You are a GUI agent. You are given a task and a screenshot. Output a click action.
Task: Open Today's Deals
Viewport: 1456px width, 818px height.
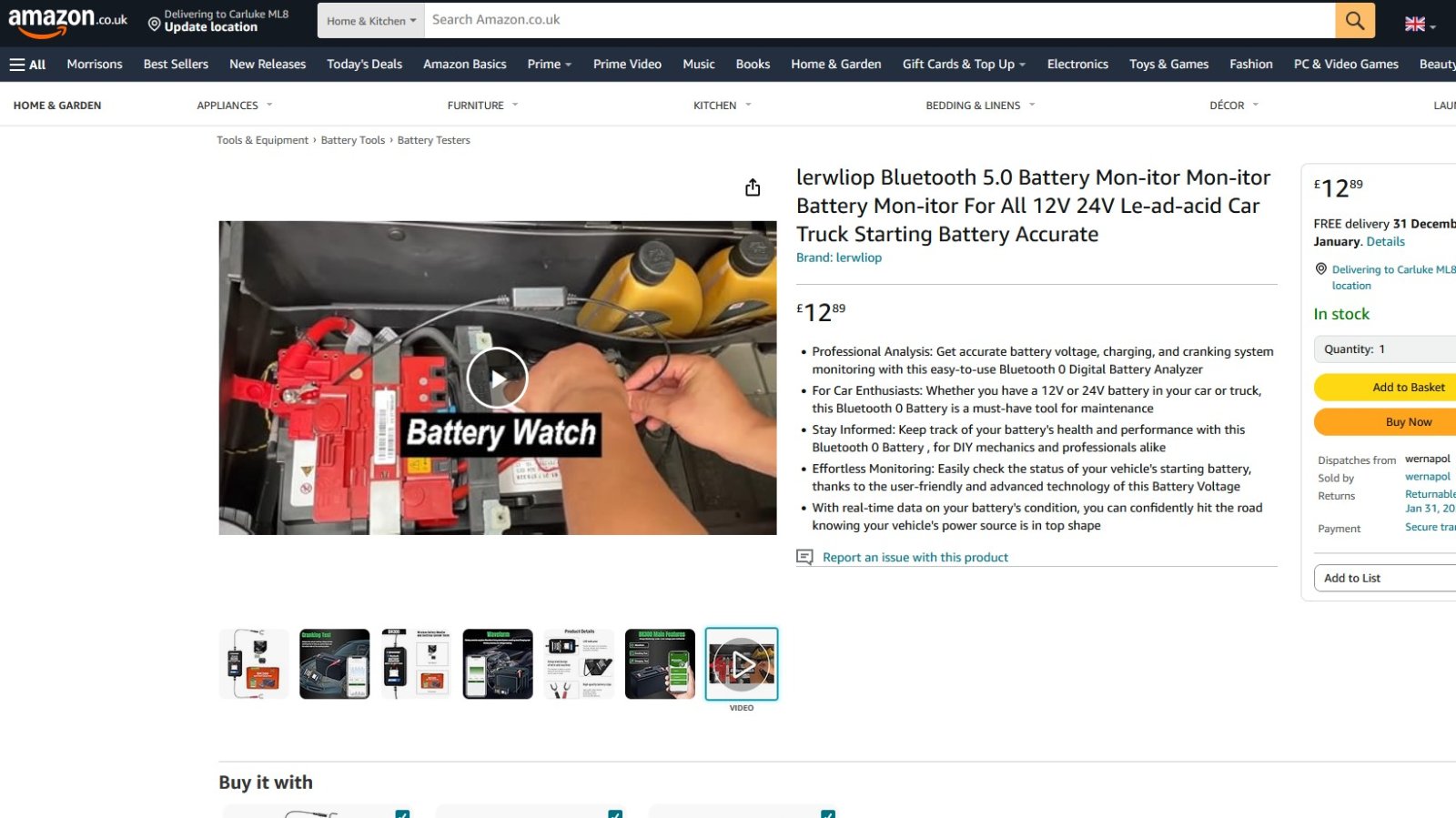[364, 65]
